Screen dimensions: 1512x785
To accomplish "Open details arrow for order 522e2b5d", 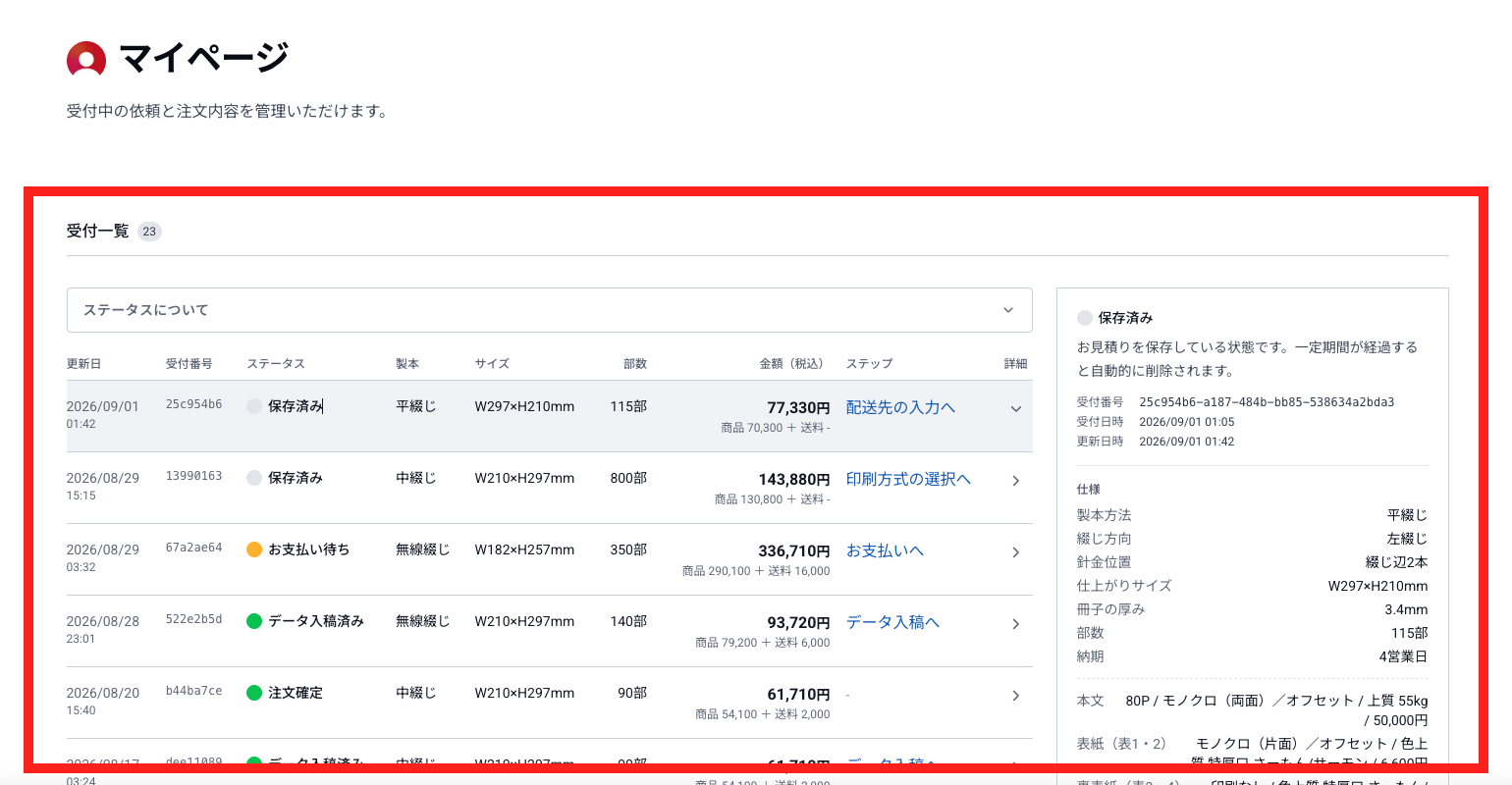I will (1016, 624).
